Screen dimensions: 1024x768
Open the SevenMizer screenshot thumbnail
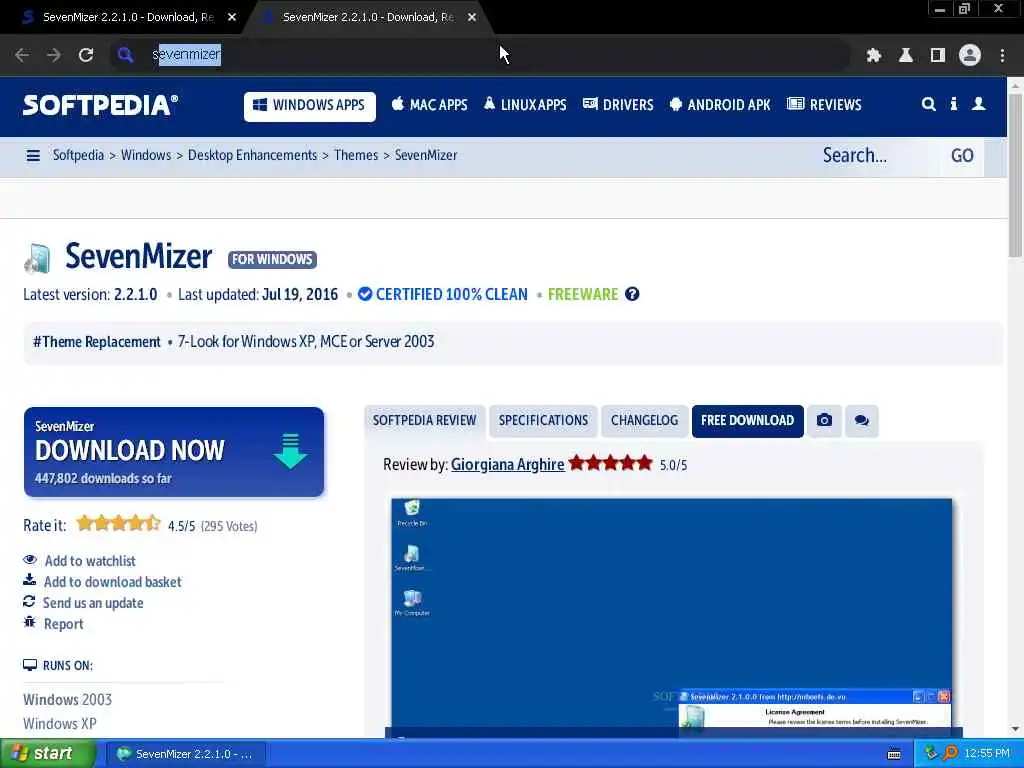[x=671, y=618]
